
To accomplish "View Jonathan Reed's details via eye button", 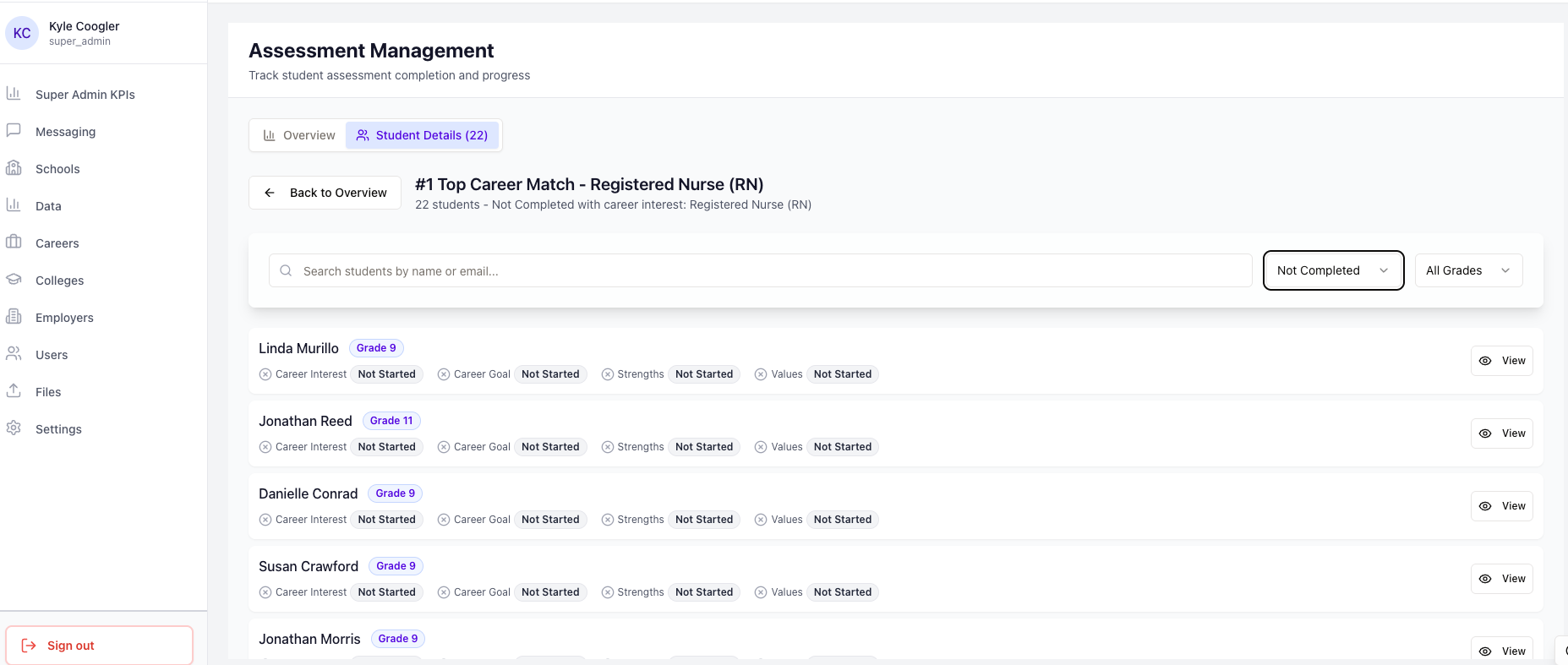I will pos(1501,433).
